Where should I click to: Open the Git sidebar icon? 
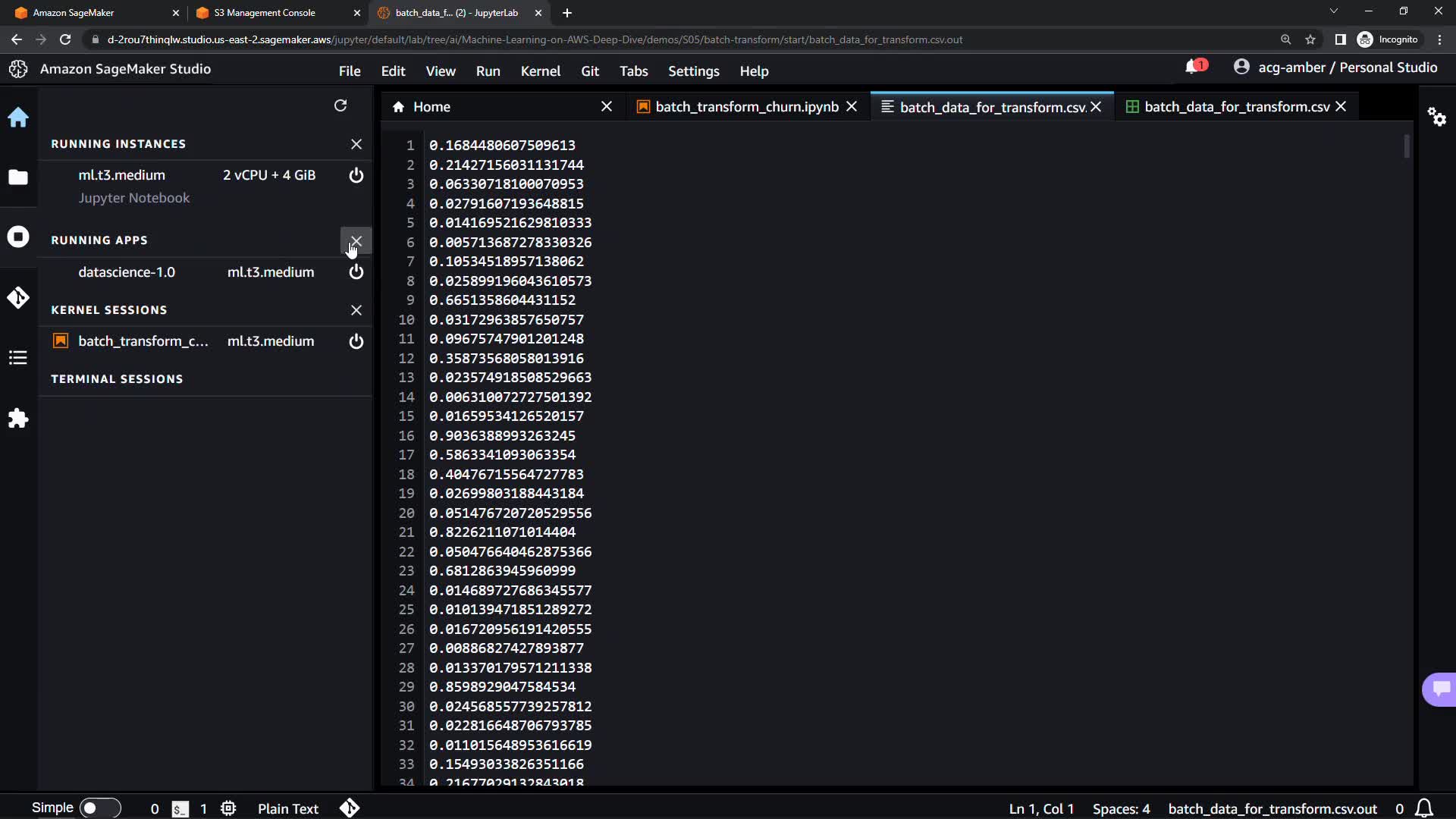point(18,297)
